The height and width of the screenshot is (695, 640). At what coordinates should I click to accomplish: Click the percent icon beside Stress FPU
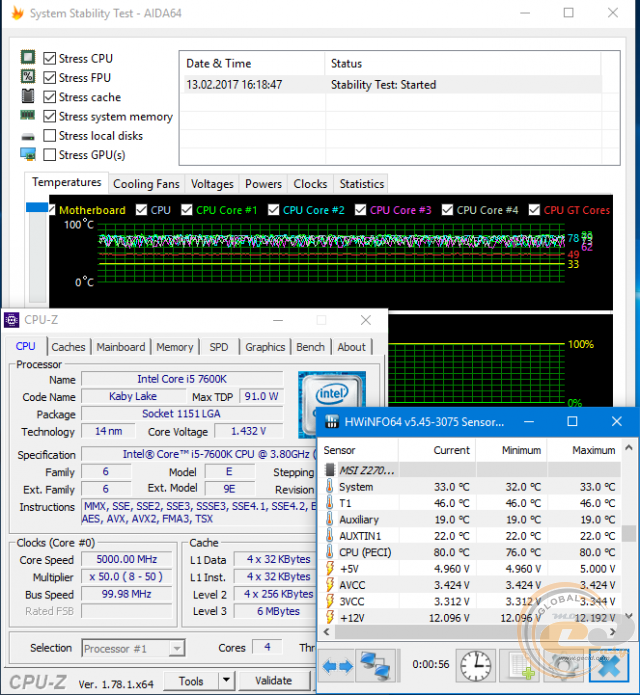pos(27,76)
